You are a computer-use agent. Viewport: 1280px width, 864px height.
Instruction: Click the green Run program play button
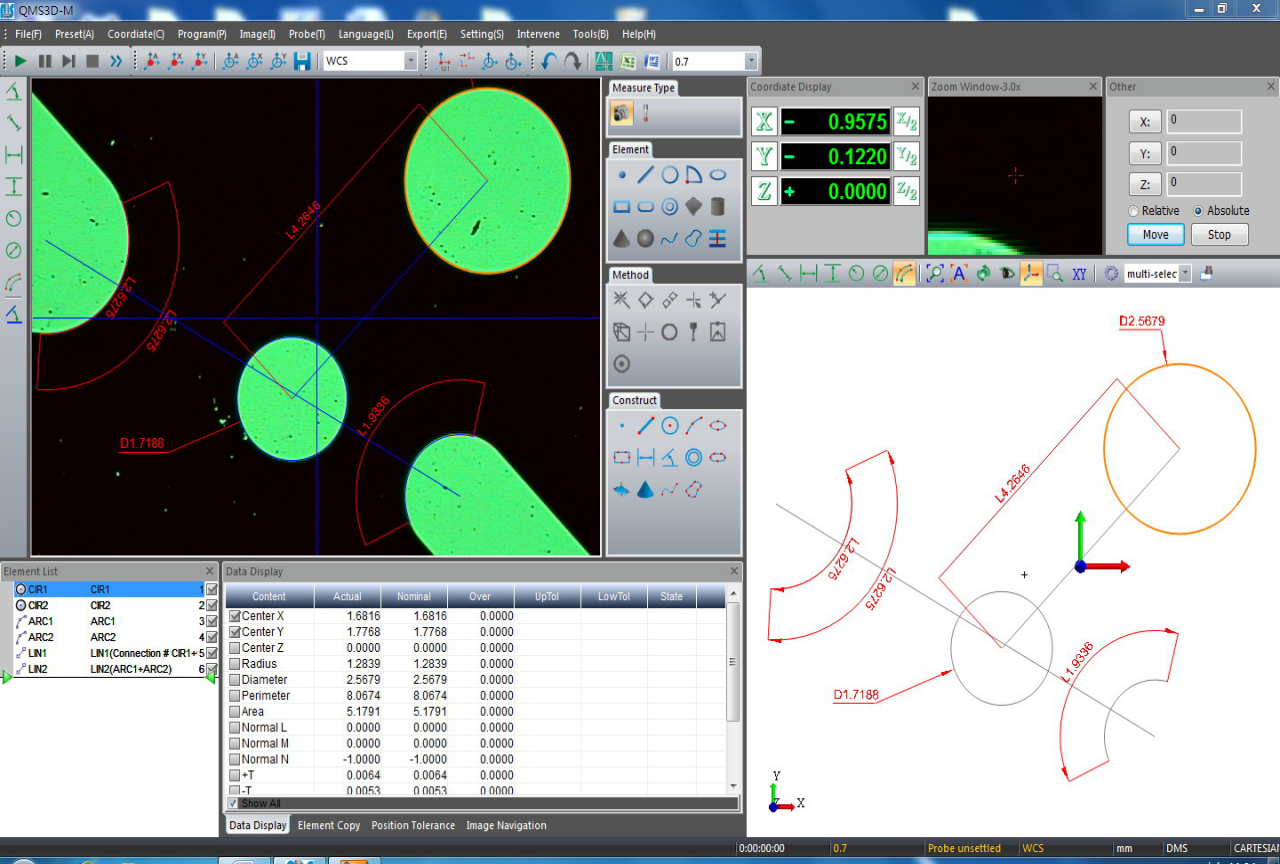(x=20, y=61)
